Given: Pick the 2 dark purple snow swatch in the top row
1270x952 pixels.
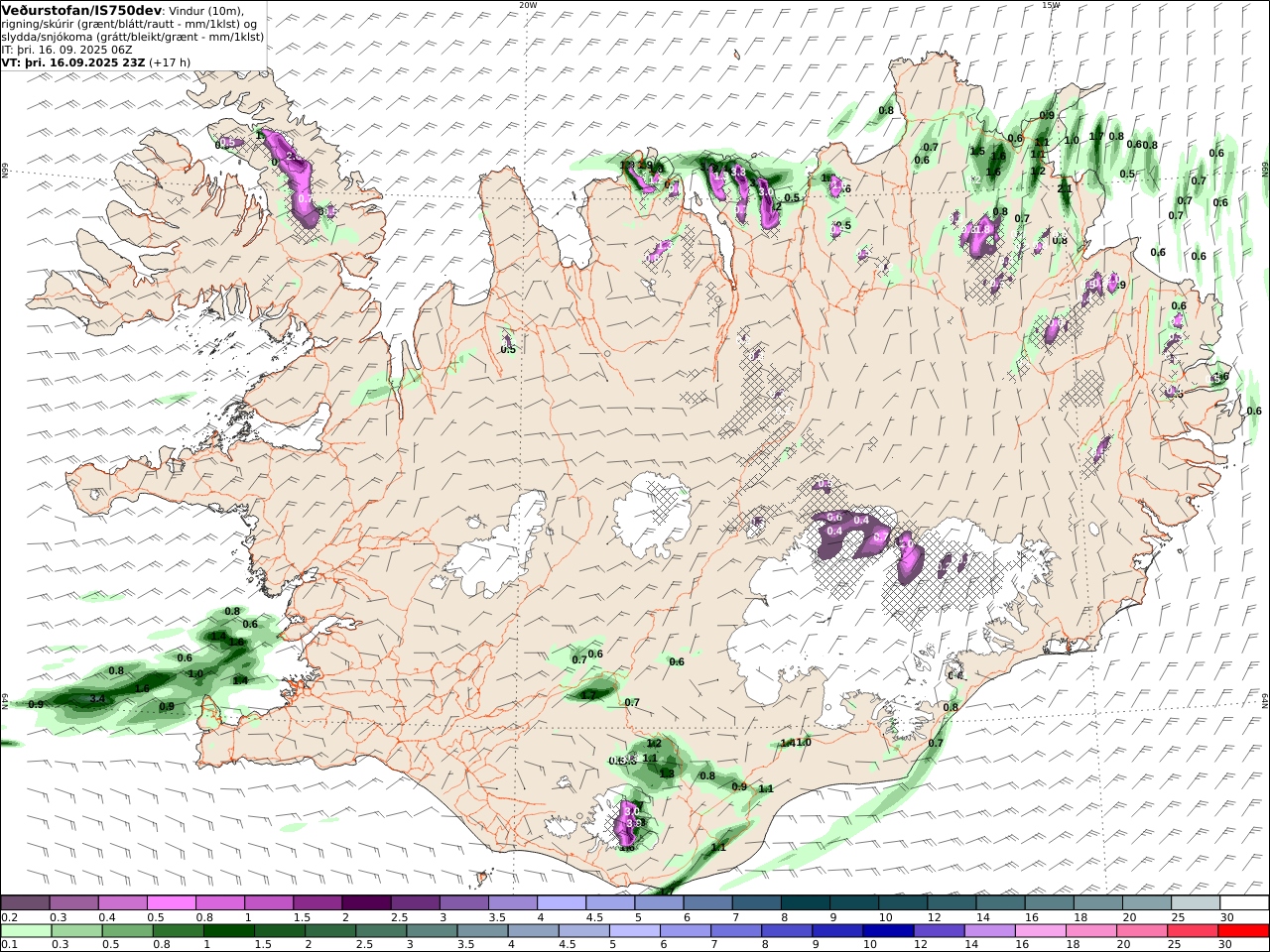Looking at the screenshot, I should [x=366, y=903].
